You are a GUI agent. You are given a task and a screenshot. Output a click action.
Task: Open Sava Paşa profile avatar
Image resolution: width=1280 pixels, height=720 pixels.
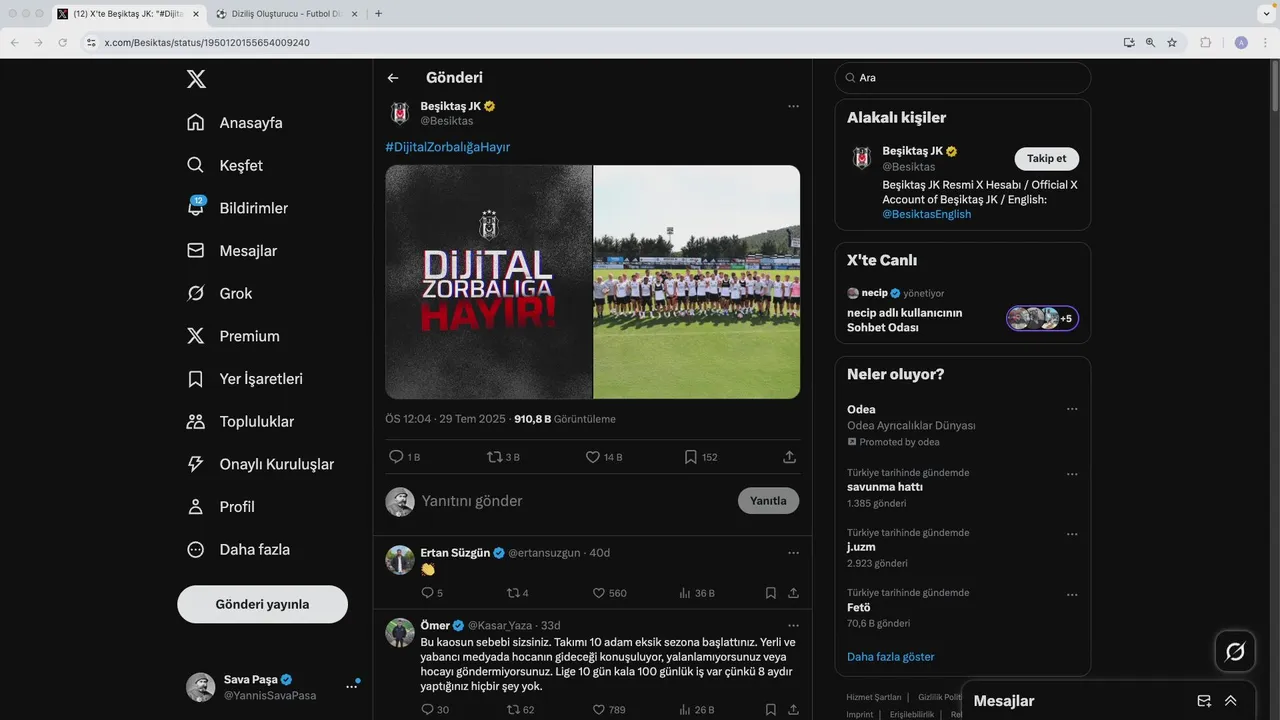(201, 687)
